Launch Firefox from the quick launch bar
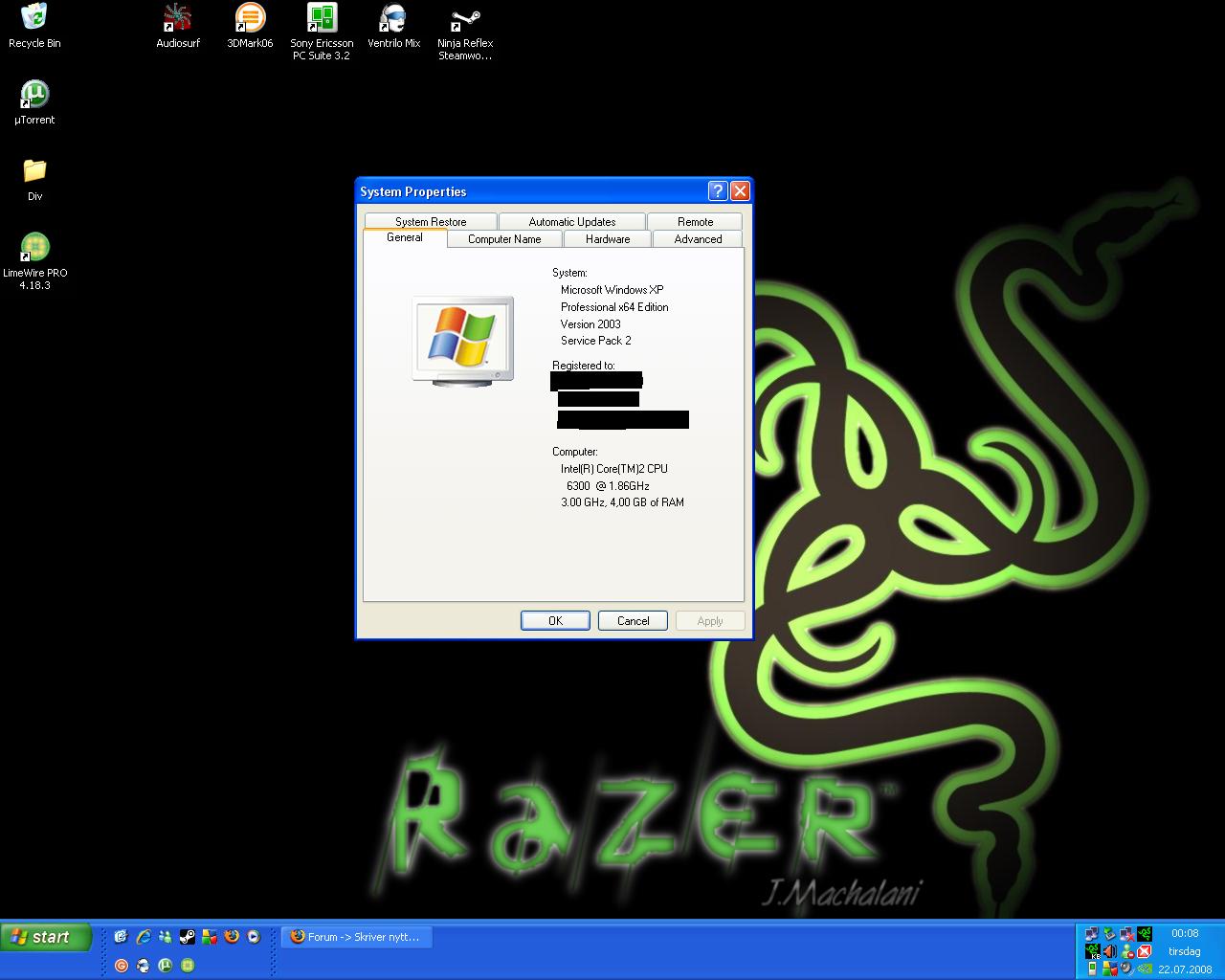 232,937
